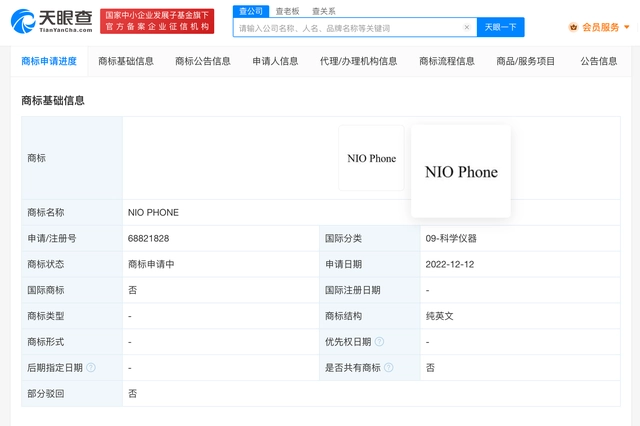The height and width of the screenshot is (426, 640).
Task: Click into the company name search field
Action: click(348, 28)
